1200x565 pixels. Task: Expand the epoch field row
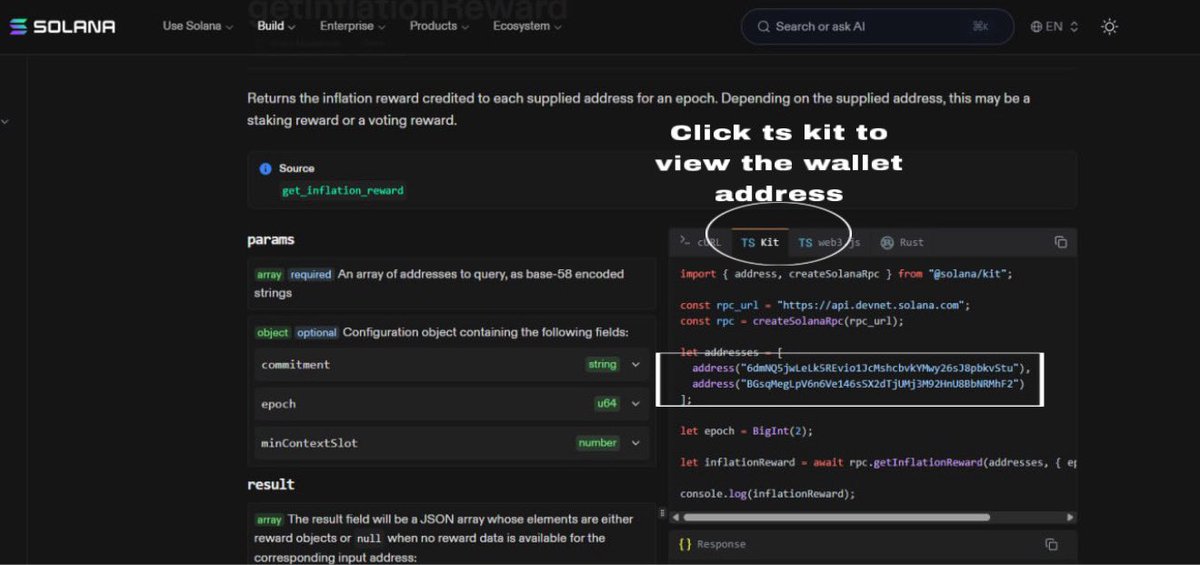pos(451,404)
